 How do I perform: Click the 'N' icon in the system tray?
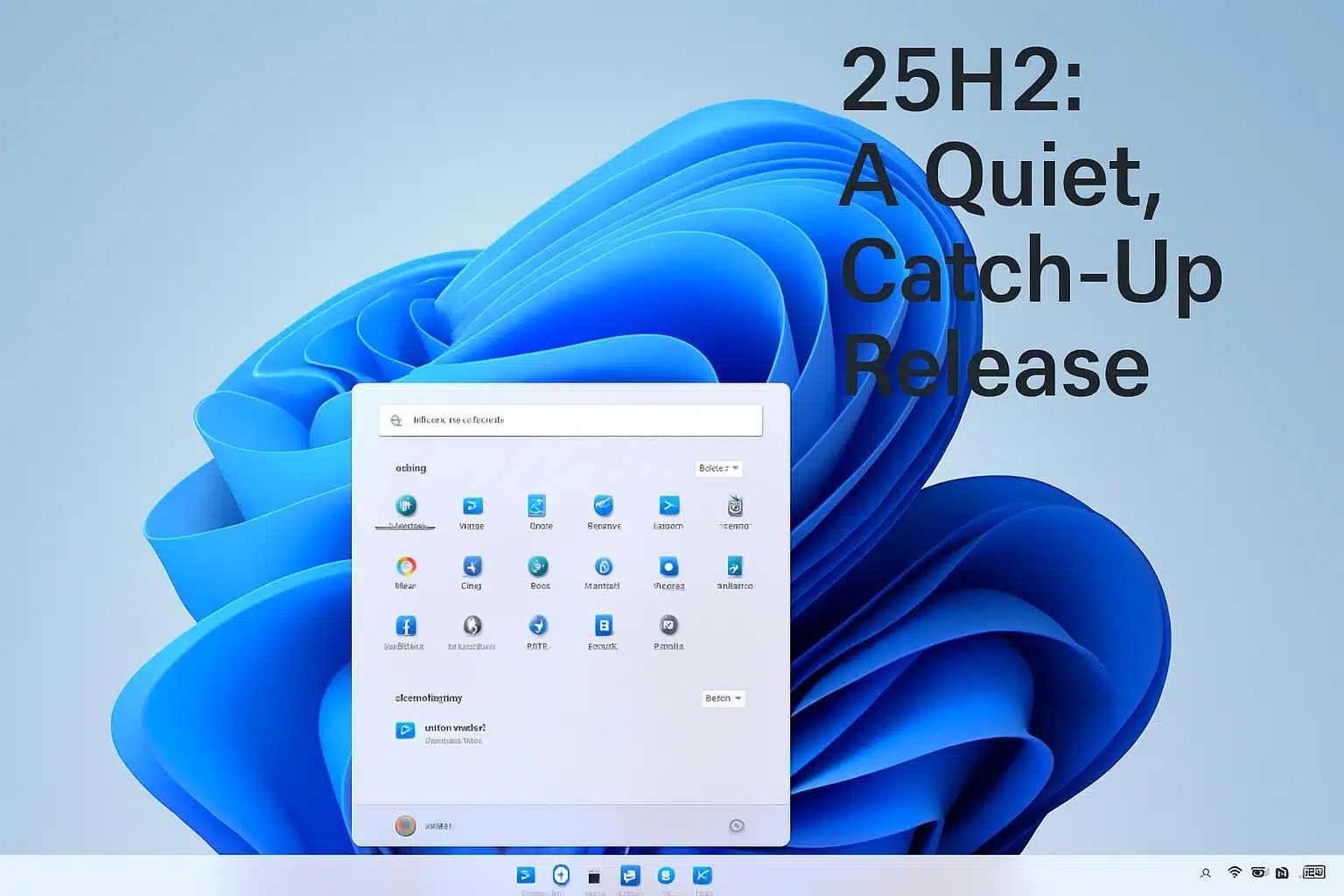tap(1283, 872)
